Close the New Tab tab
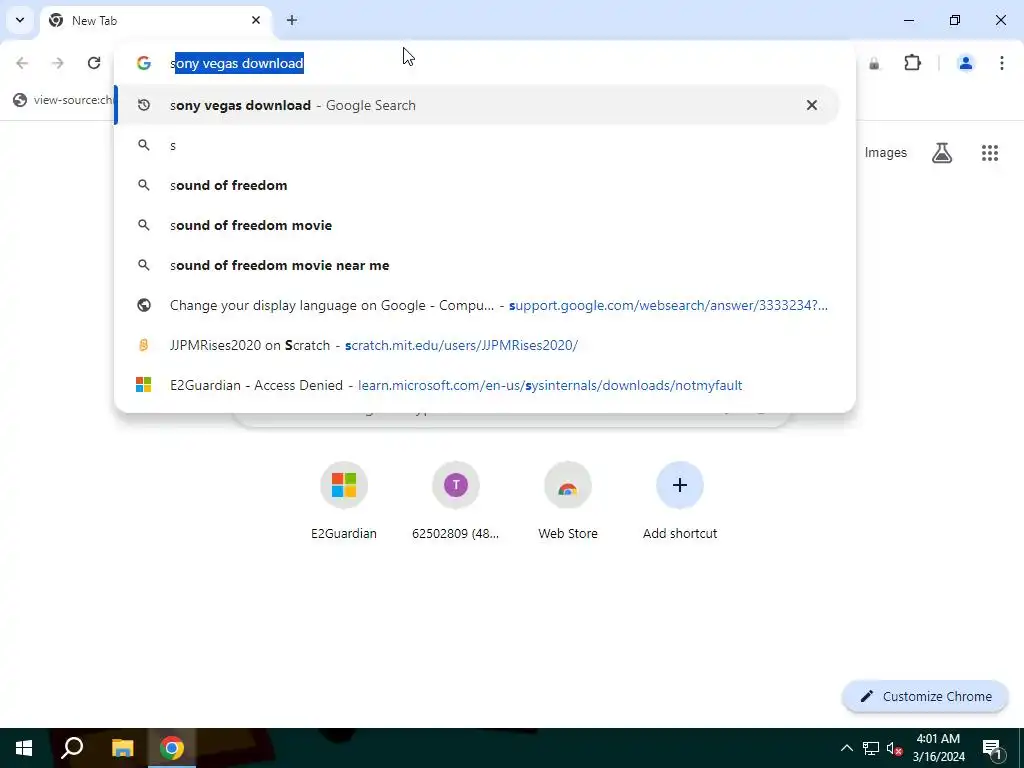 [x=256, y=20]
